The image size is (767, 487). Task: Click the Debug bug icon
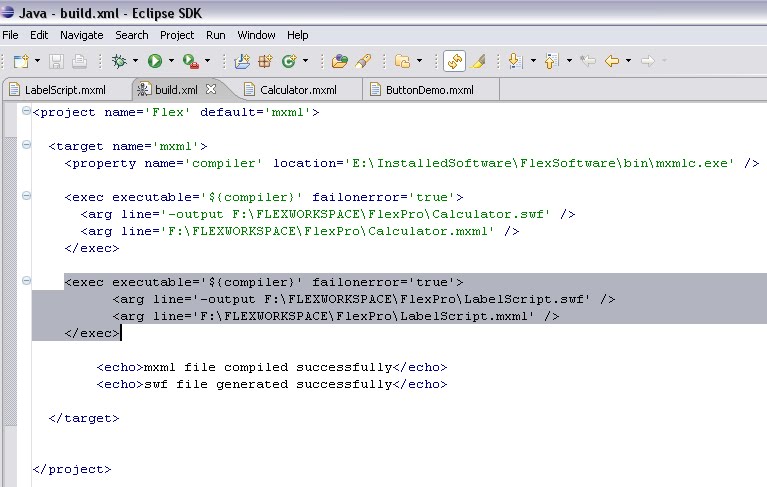coord(119,61)
